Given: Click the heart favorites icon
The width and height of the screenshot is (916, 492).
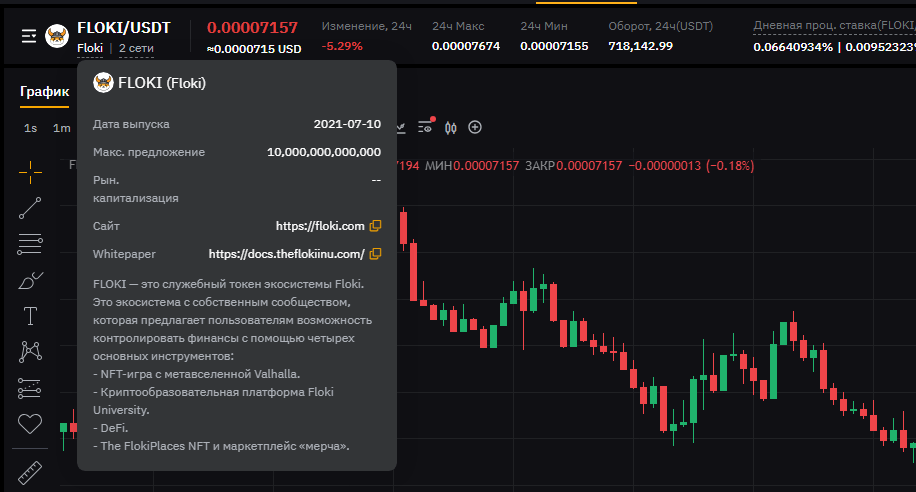Looking at the screenshot, I should pyautogui.click(x=30, y=424).
